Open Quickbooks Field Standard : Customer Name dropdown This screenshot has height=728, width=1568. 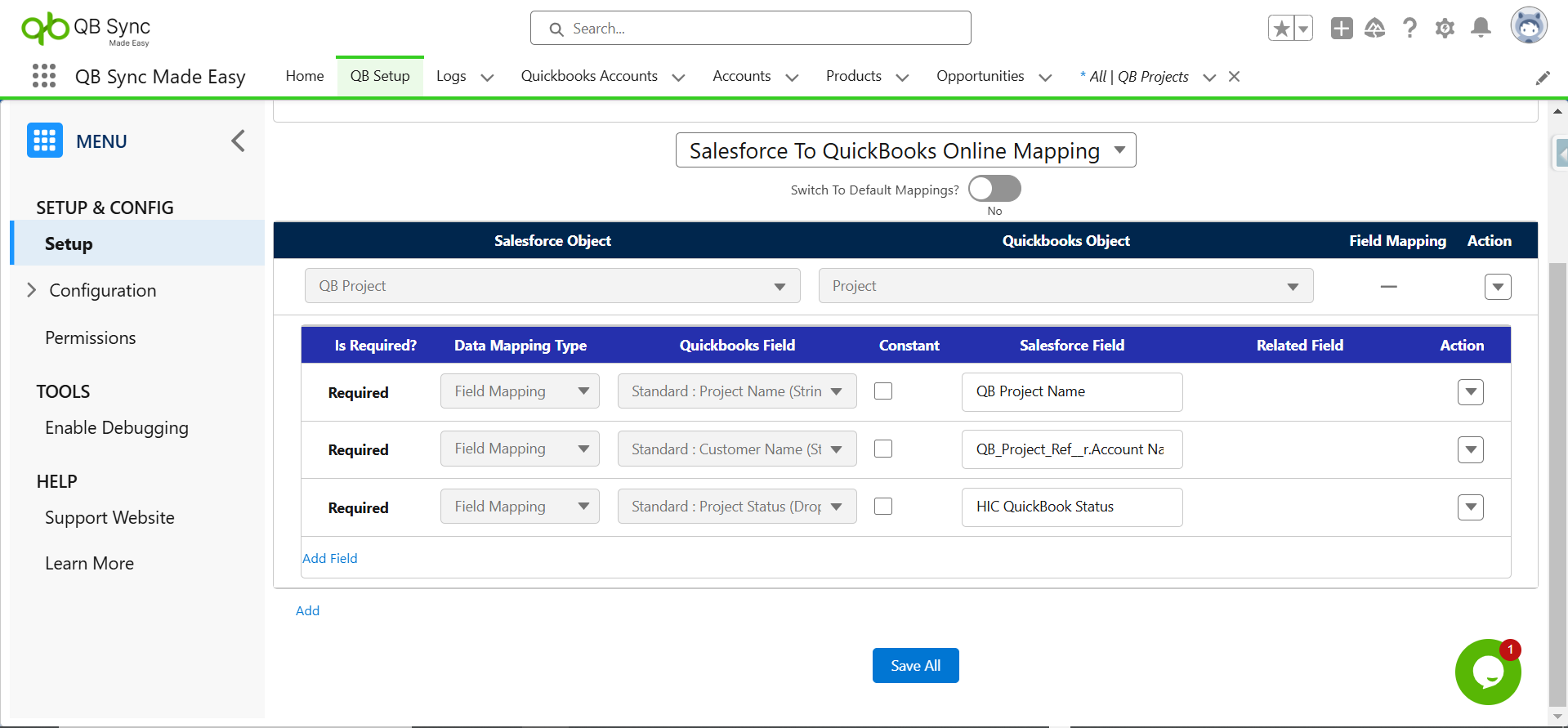737,449
